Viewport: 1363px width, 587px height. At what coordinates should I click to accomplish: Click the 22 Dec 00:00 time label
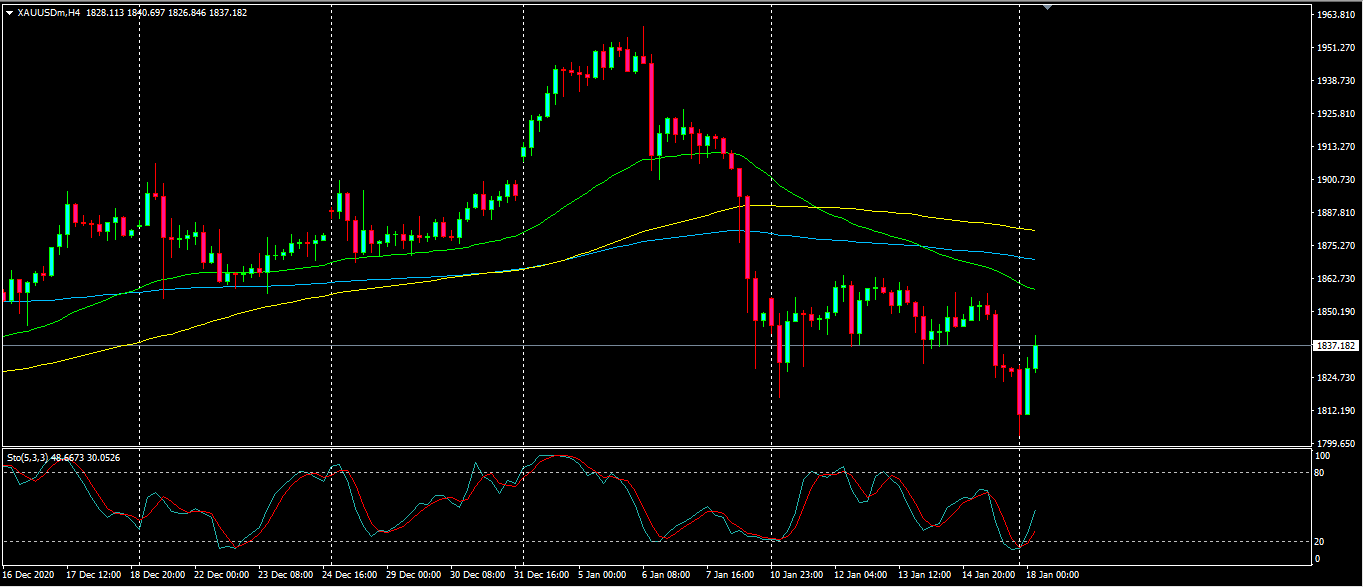(x=222, y=575)
